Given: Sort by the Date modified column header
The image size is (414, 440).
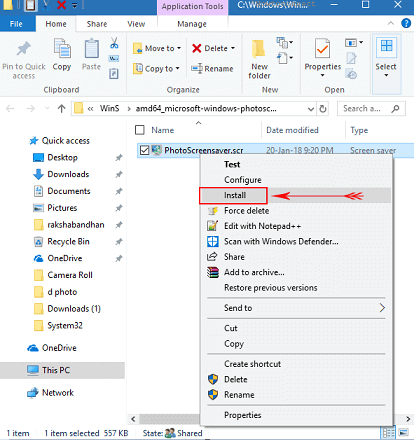Looking at the screenshot, I should point(292,130).
